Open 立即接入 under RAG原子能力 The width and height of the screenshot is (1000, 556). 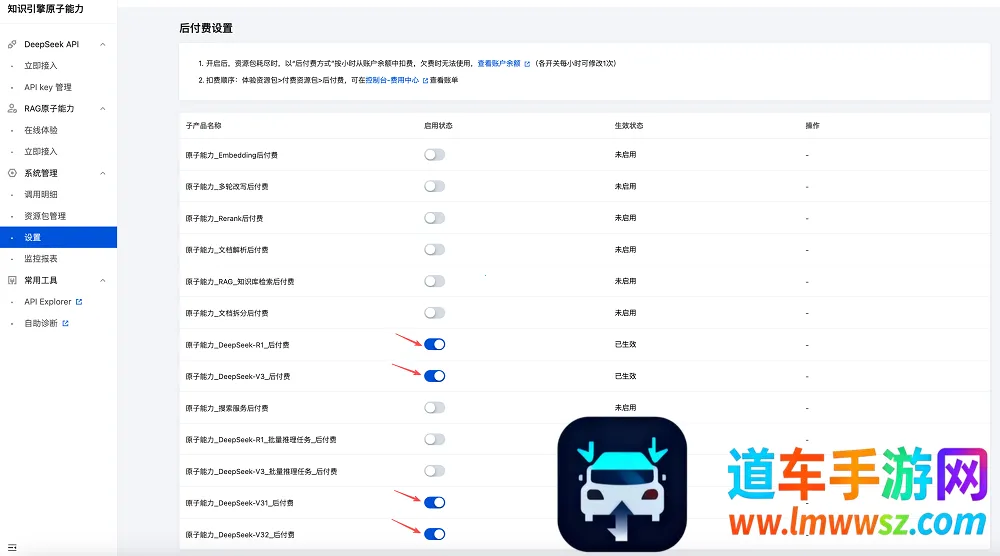pyautogui.click(x=41, y=152)
